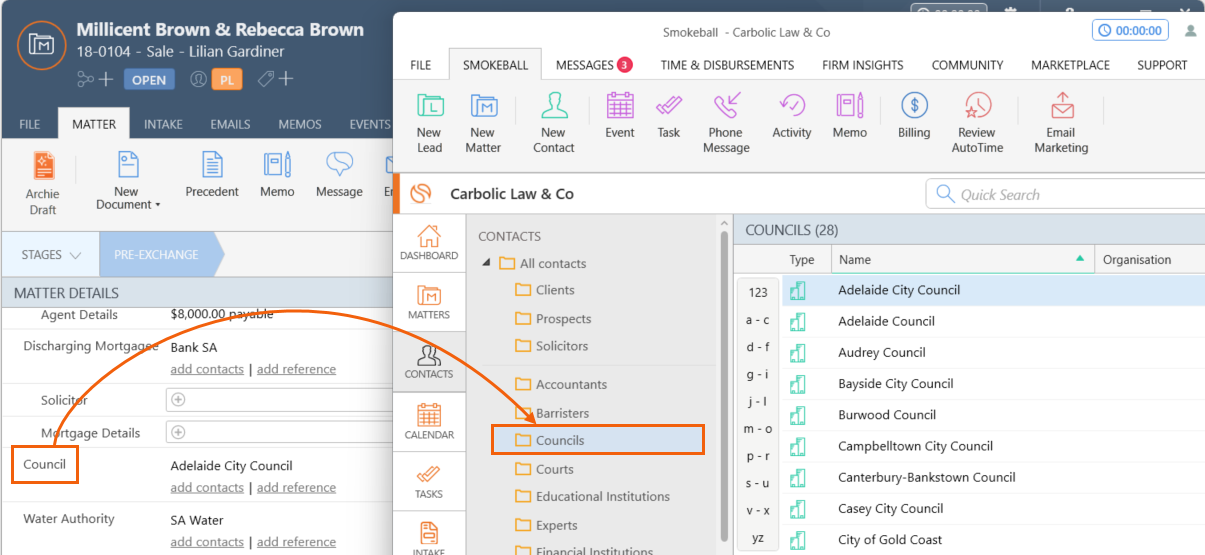Open the FIRM INSIGHTS tab
This screenshot has height=555, width=1205.
862,65
